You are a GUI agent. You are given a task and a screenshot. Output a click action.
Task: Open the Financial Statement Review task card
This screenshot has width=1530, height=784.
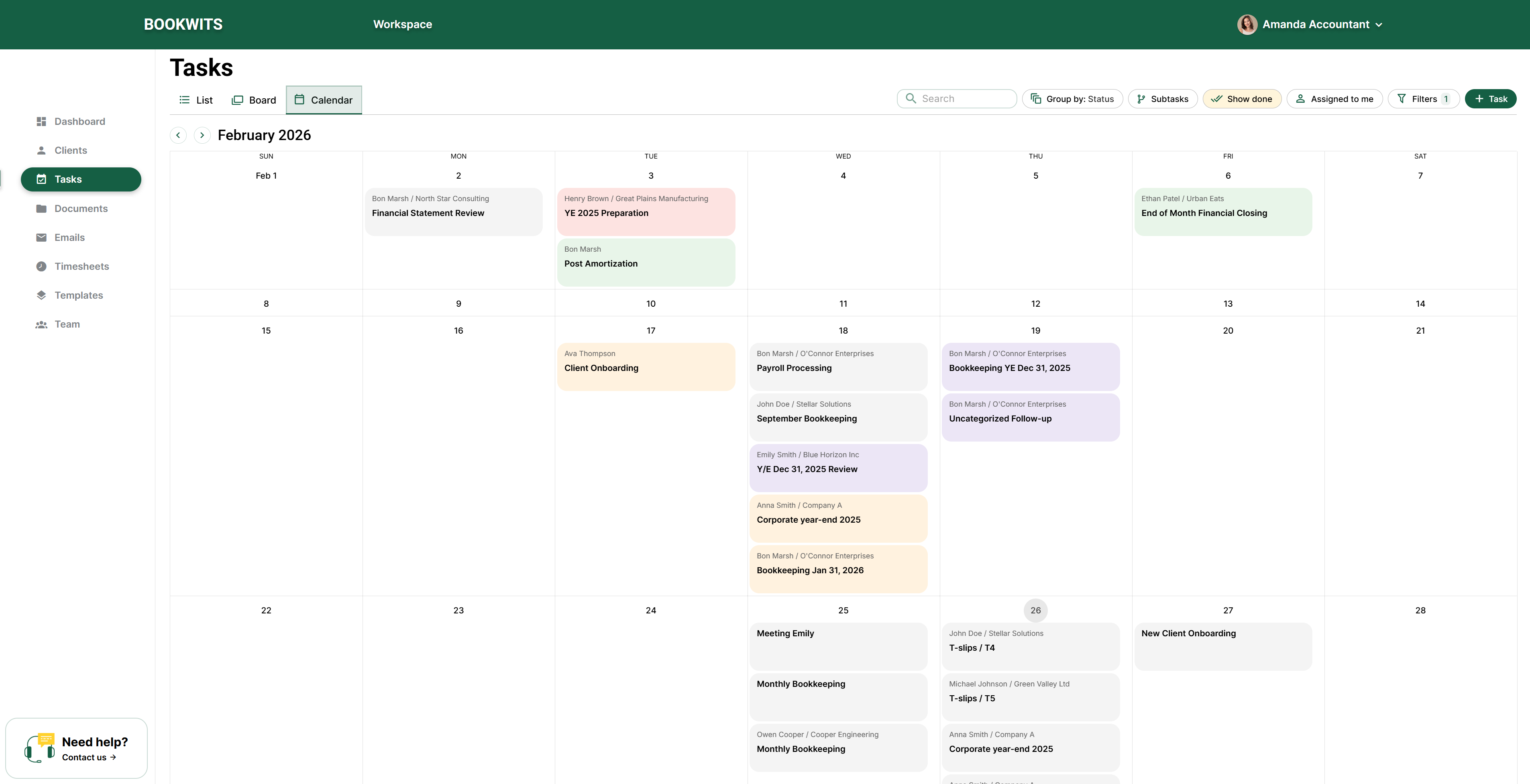(x=453, y=212)
